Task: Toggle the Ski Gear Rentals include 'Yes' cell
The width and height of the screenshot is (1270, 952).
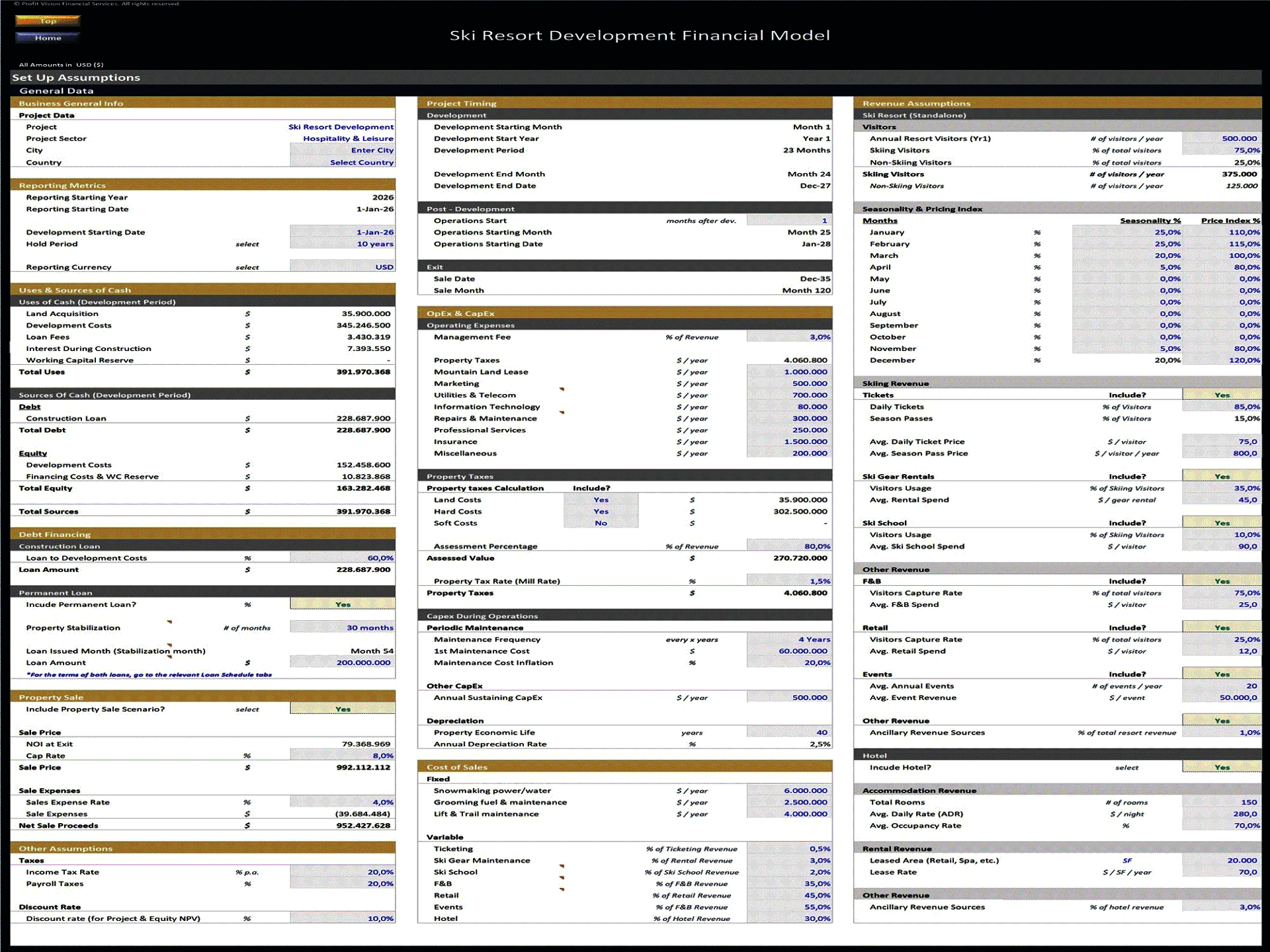Action: [x=1222, y=477]
